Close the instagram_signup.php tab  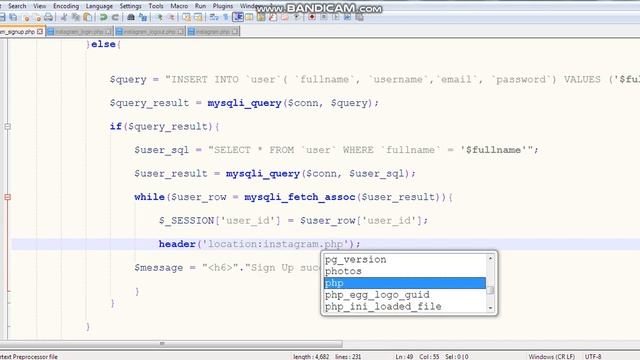click(x=40, y=31)
